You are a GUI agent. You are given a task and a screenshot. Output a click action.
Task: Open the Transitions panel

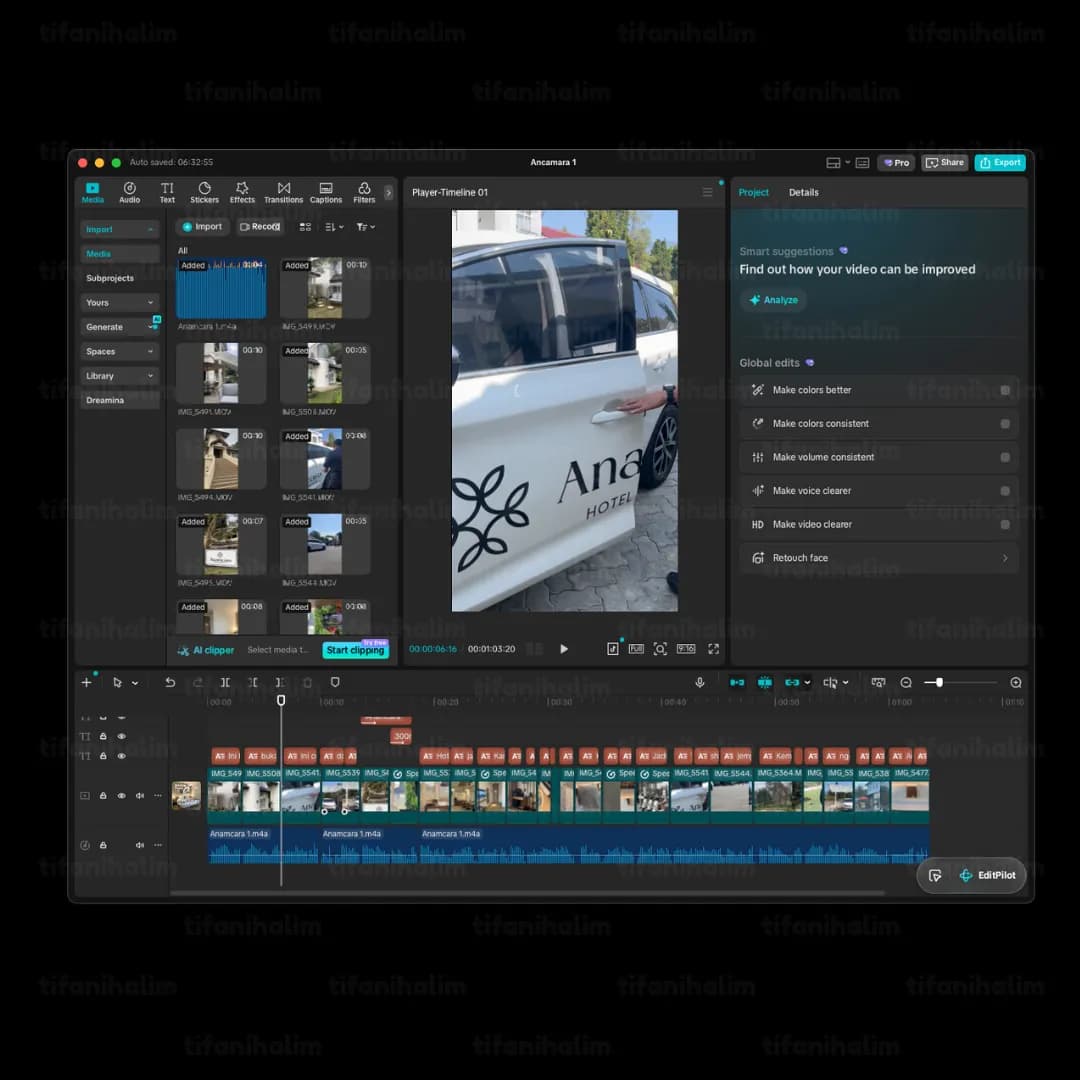284,192
